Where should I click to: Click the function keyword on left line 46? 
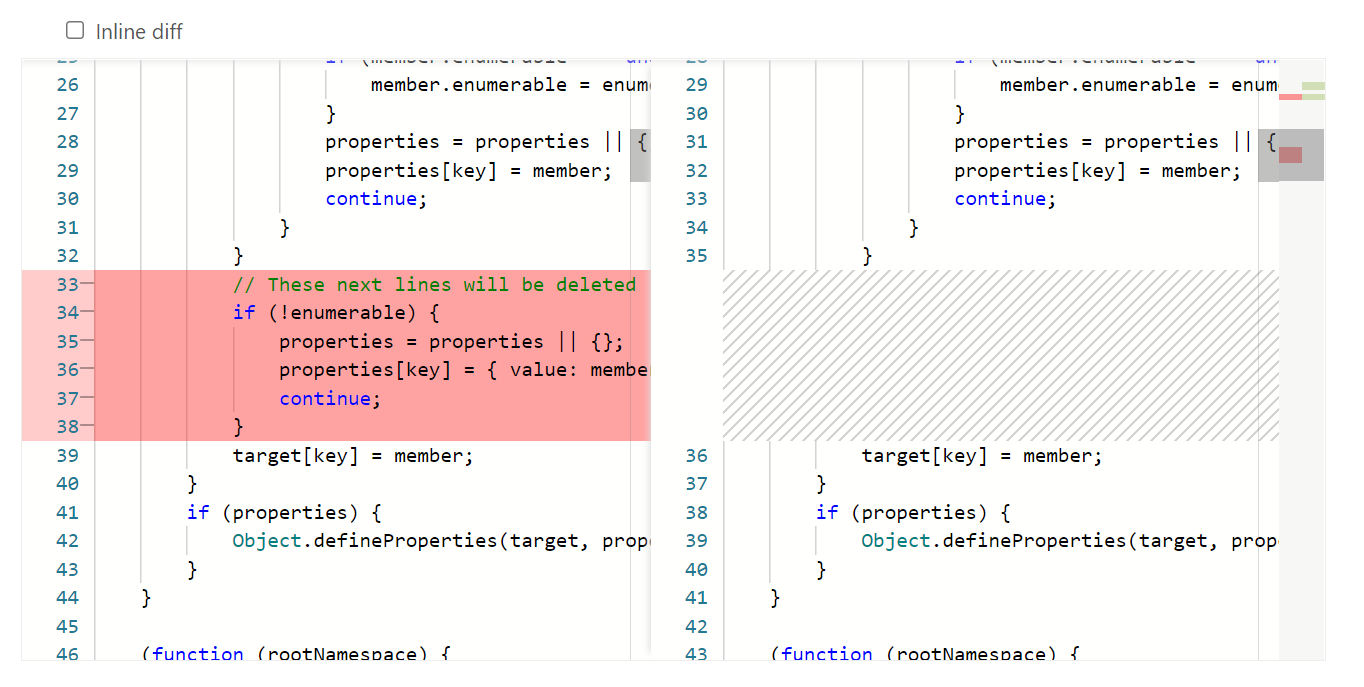pyautogui.click(x=199, y=654)
